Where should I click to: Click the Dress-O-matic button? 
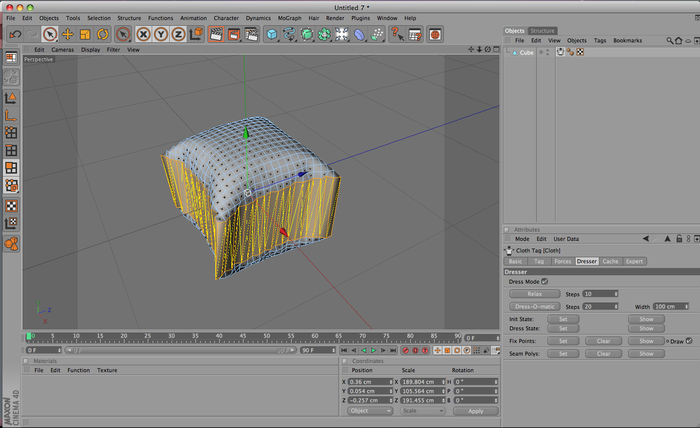[535, 307]
